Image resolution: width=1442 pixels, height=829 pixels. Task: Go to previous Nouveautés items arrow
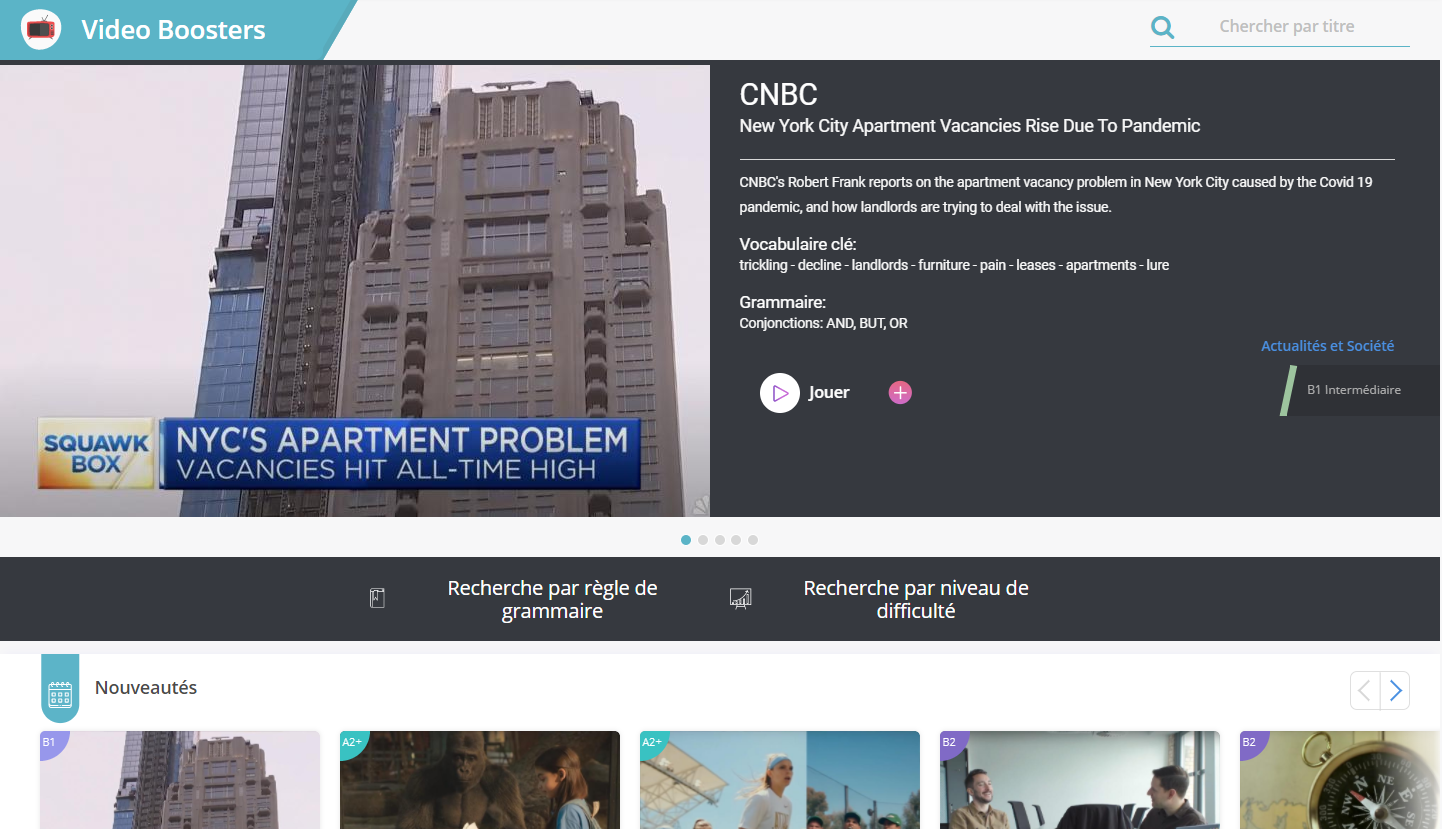click(x=1365, y=690)
